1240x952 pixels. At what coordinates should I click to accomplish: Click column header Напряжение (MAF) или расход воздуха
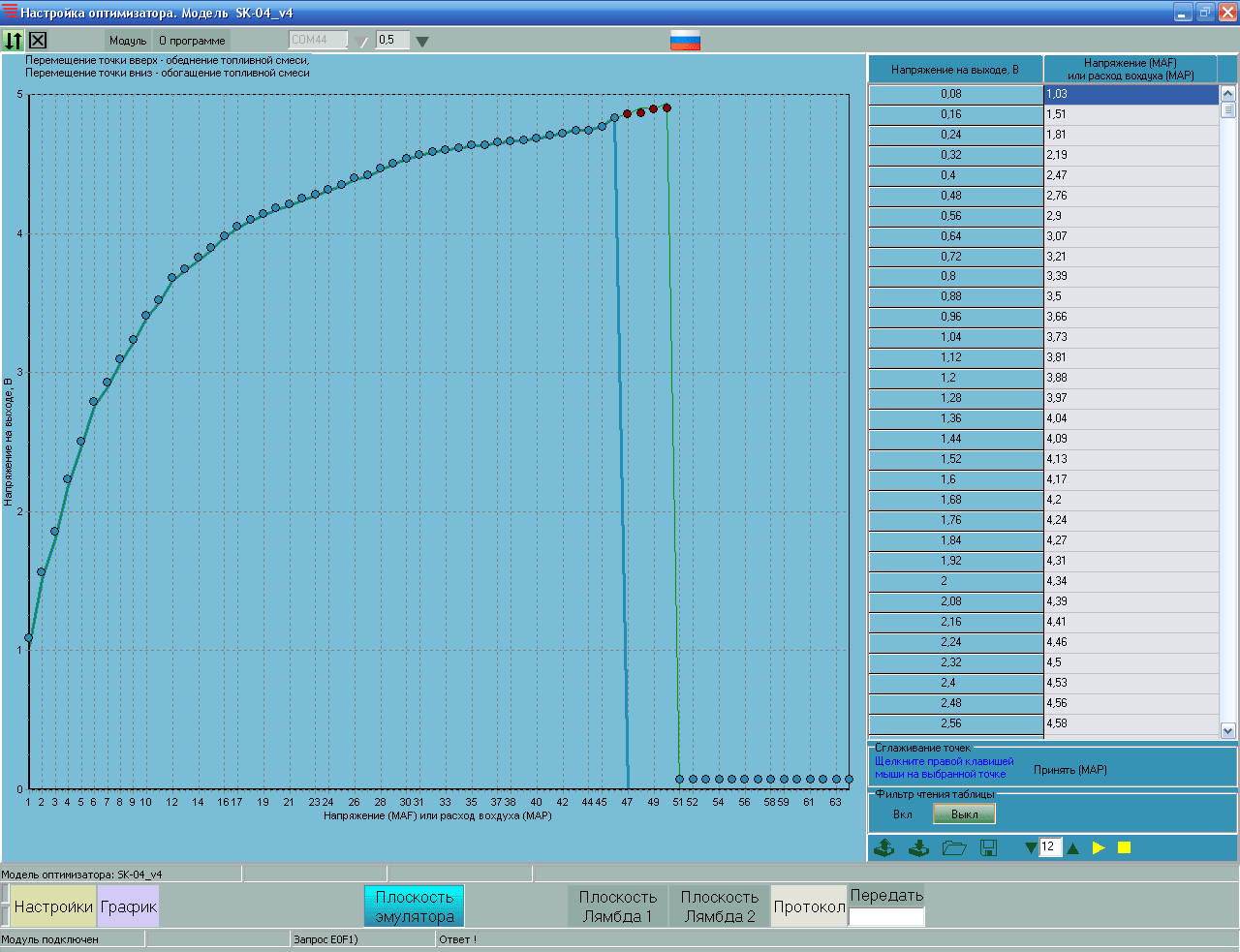point(1131,70)
